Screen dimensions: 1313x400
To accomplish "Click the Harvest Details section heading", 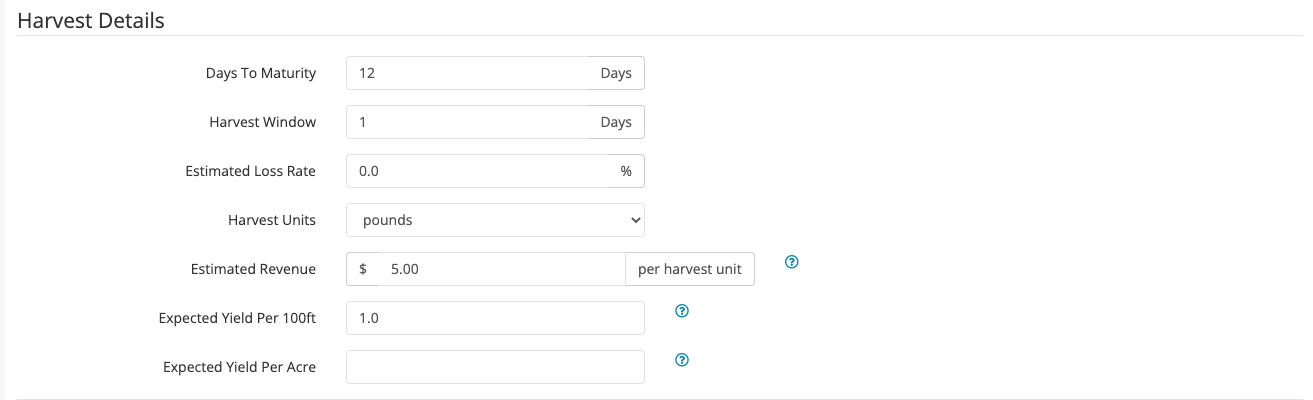I will (91, 20).
